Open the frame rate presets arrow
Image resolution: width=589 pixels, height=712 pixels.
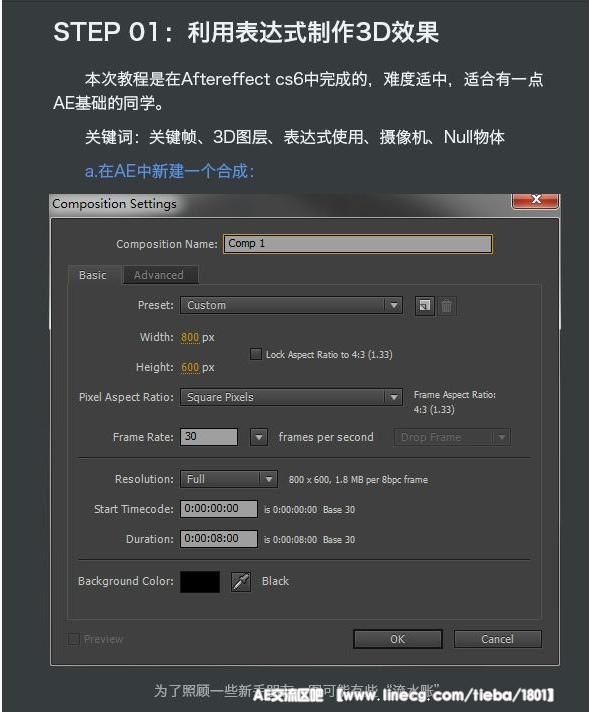[259, 437]
